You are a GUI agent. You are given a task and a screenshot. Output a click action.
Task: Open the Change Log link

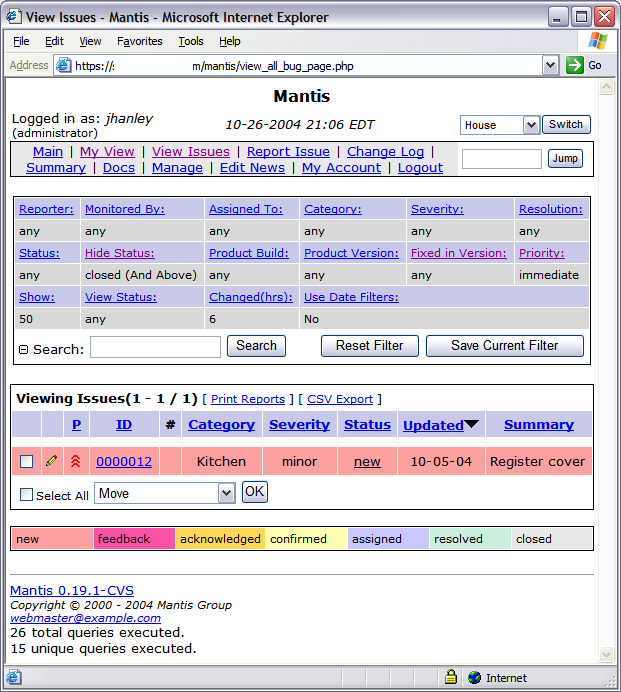385,151
